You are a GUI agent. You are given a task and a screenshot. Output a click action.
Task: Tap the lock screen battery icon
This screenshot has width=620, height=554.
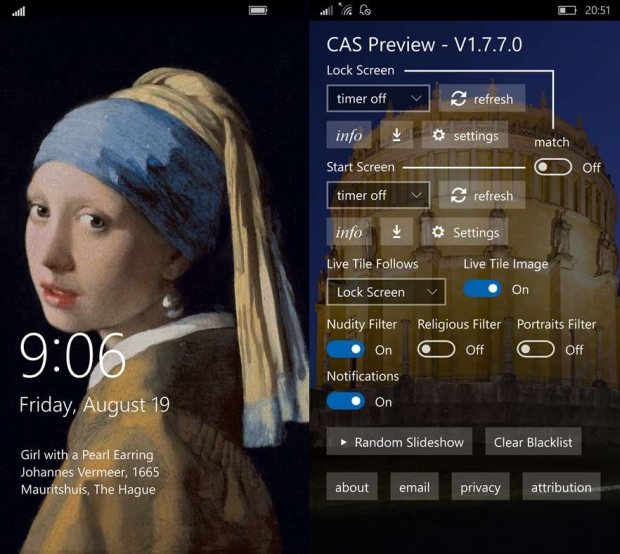pos(258,10)
